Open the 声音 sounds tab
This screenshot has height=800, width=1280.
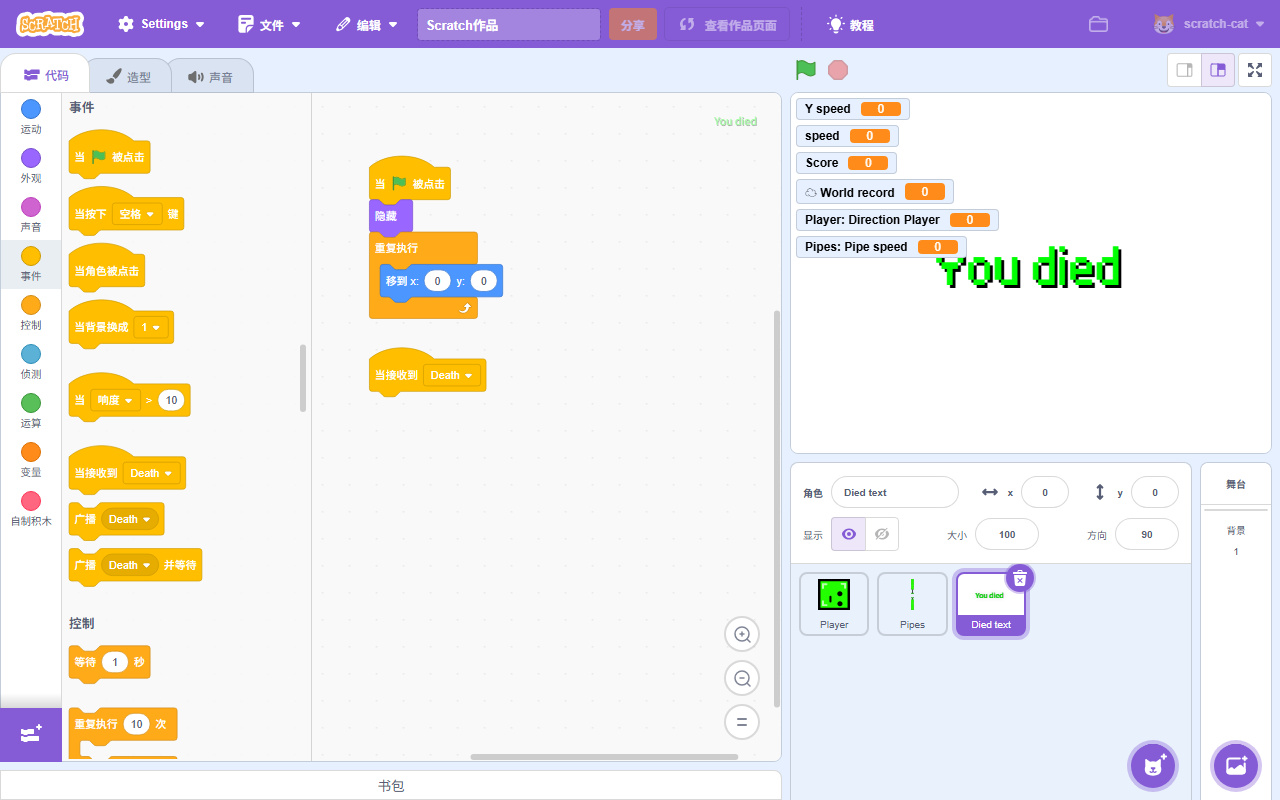210,77
